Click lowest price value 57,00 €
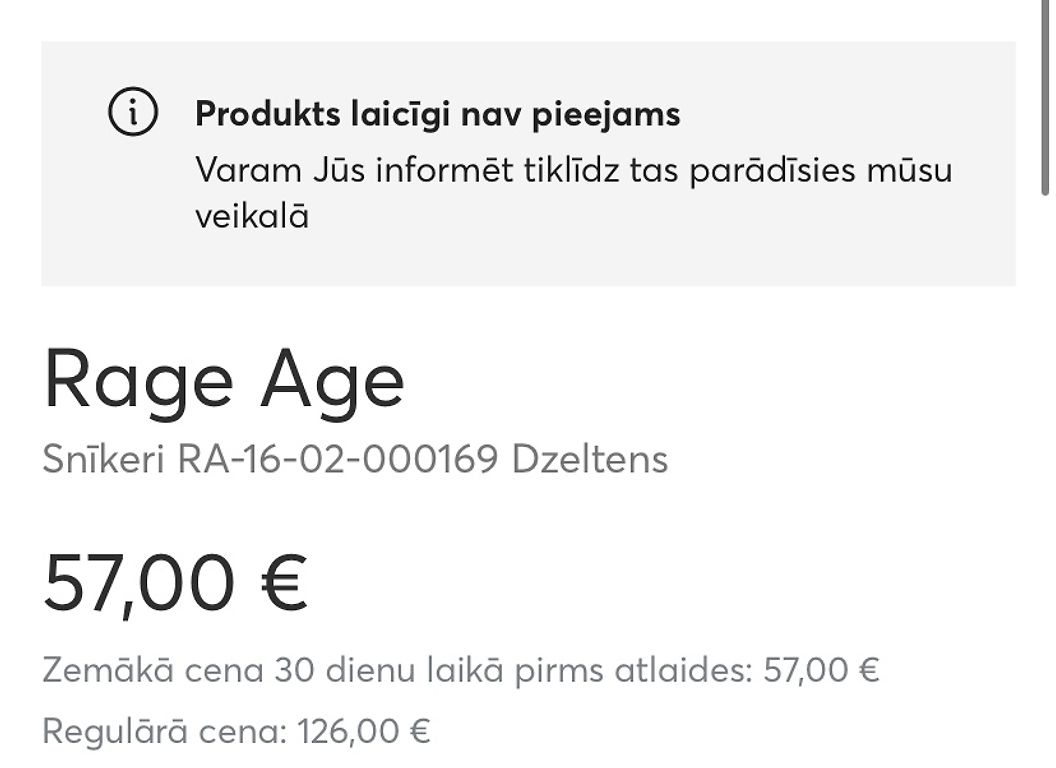 821,670
